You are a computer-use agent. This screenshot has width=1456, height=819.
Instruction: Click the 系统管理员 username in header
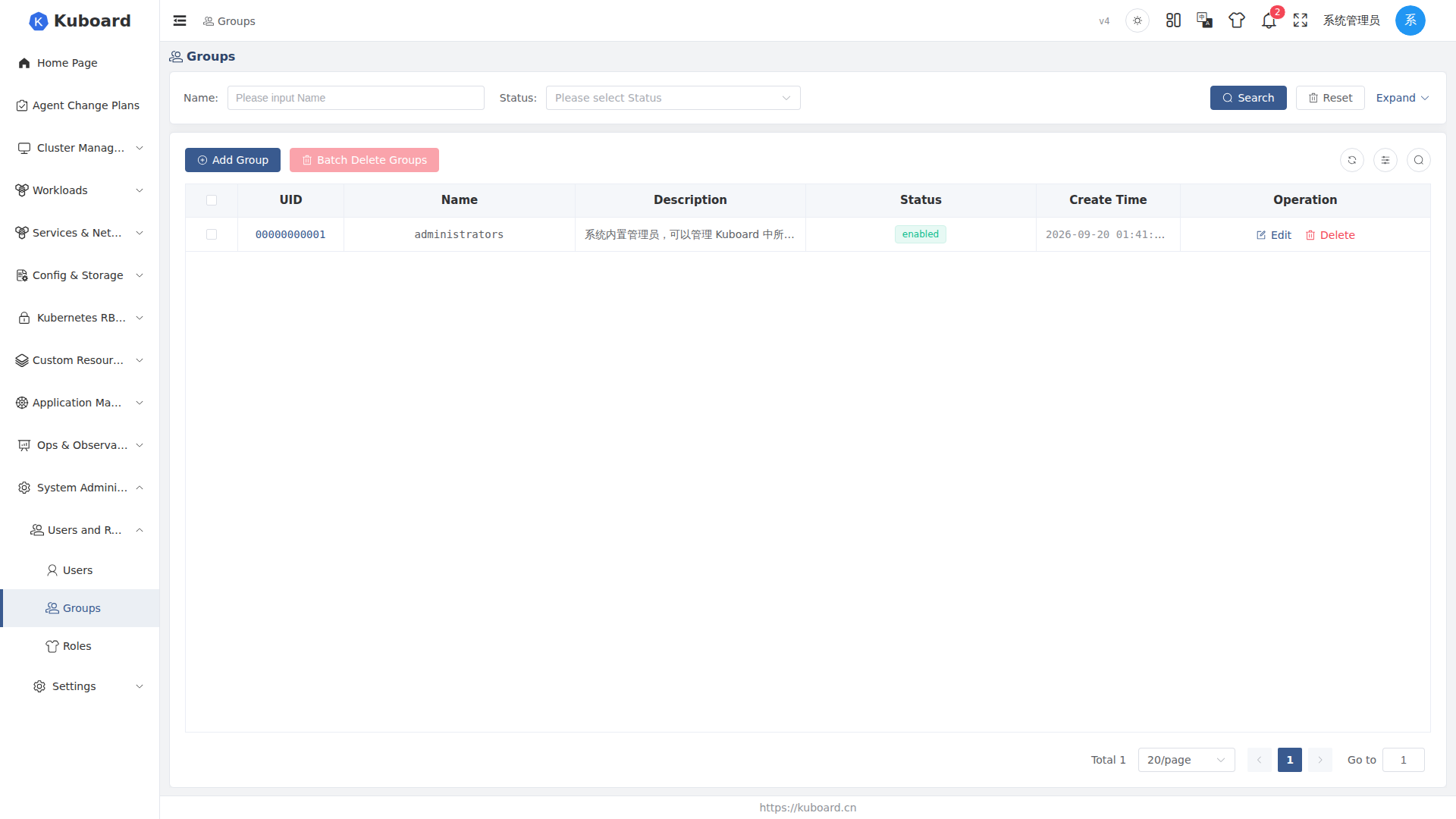[x=1351, y=20]
